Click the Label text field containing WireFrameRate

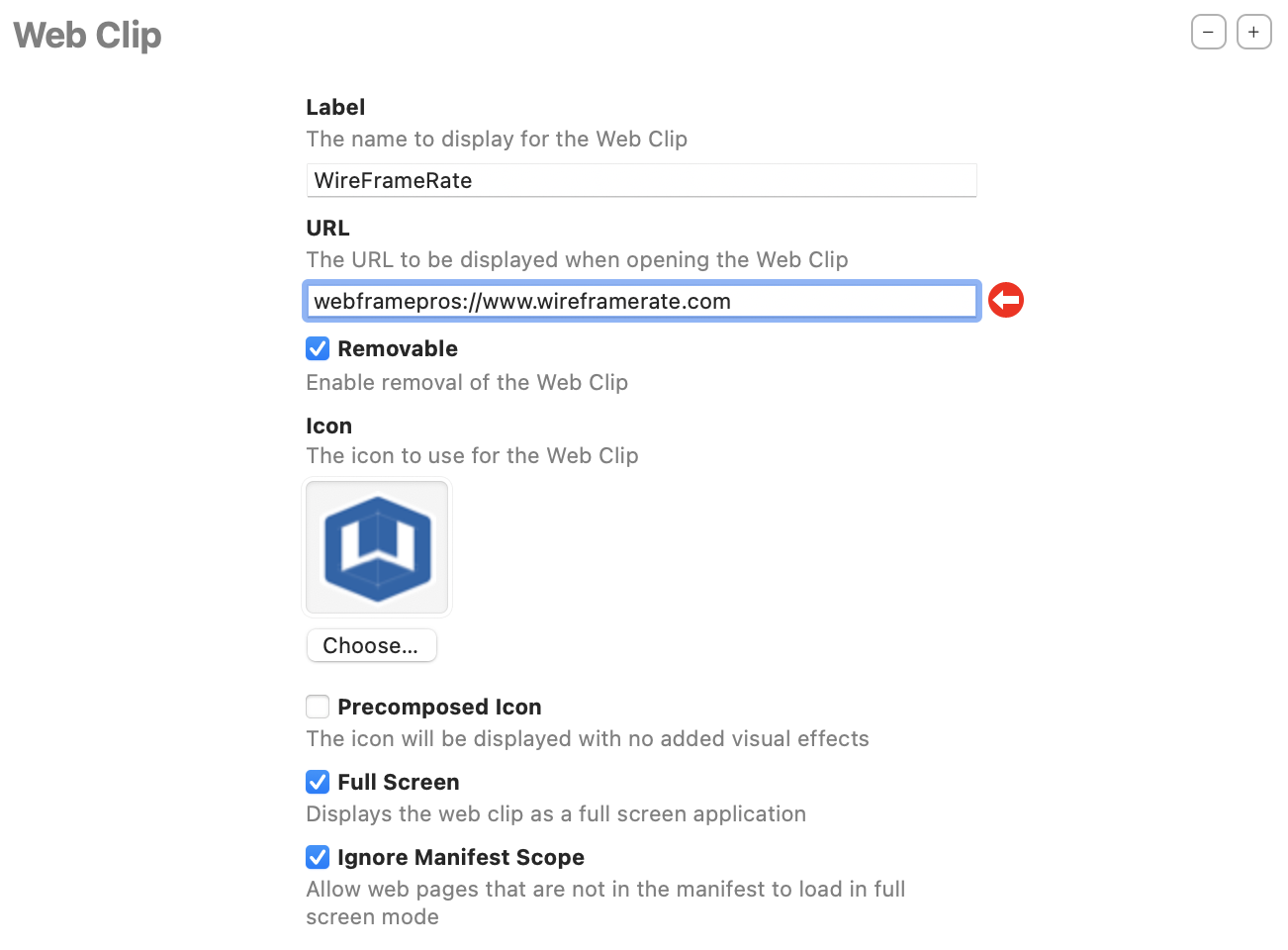click(x=641, y=180)
